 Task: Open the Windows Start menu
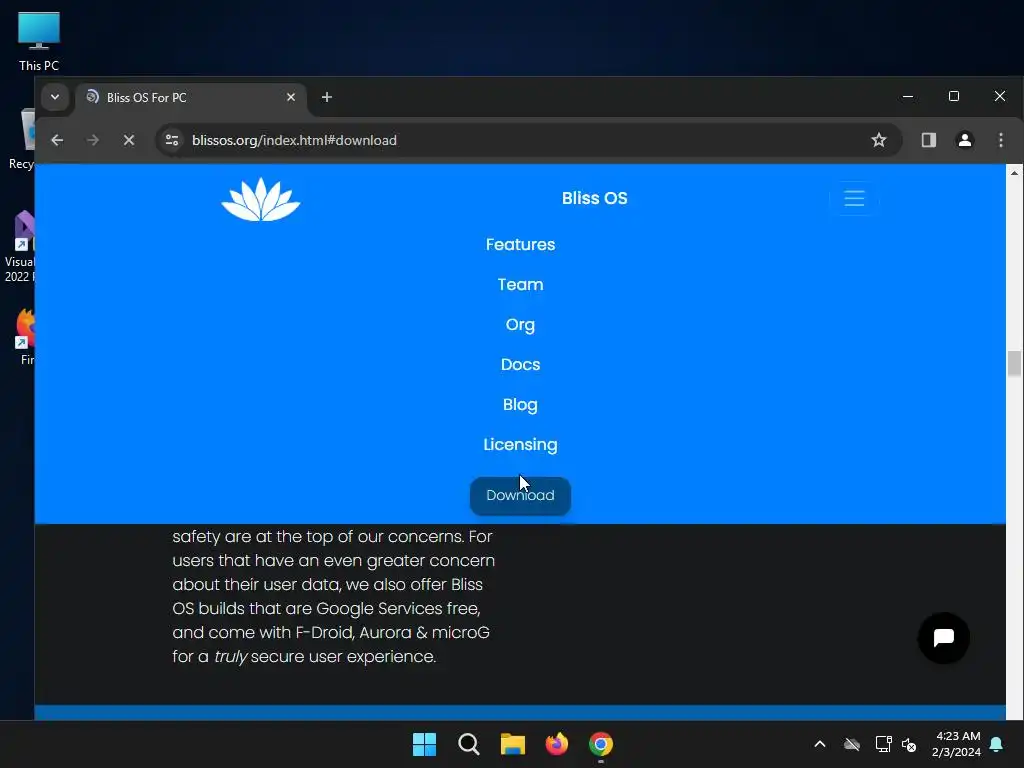coord(424,744)
